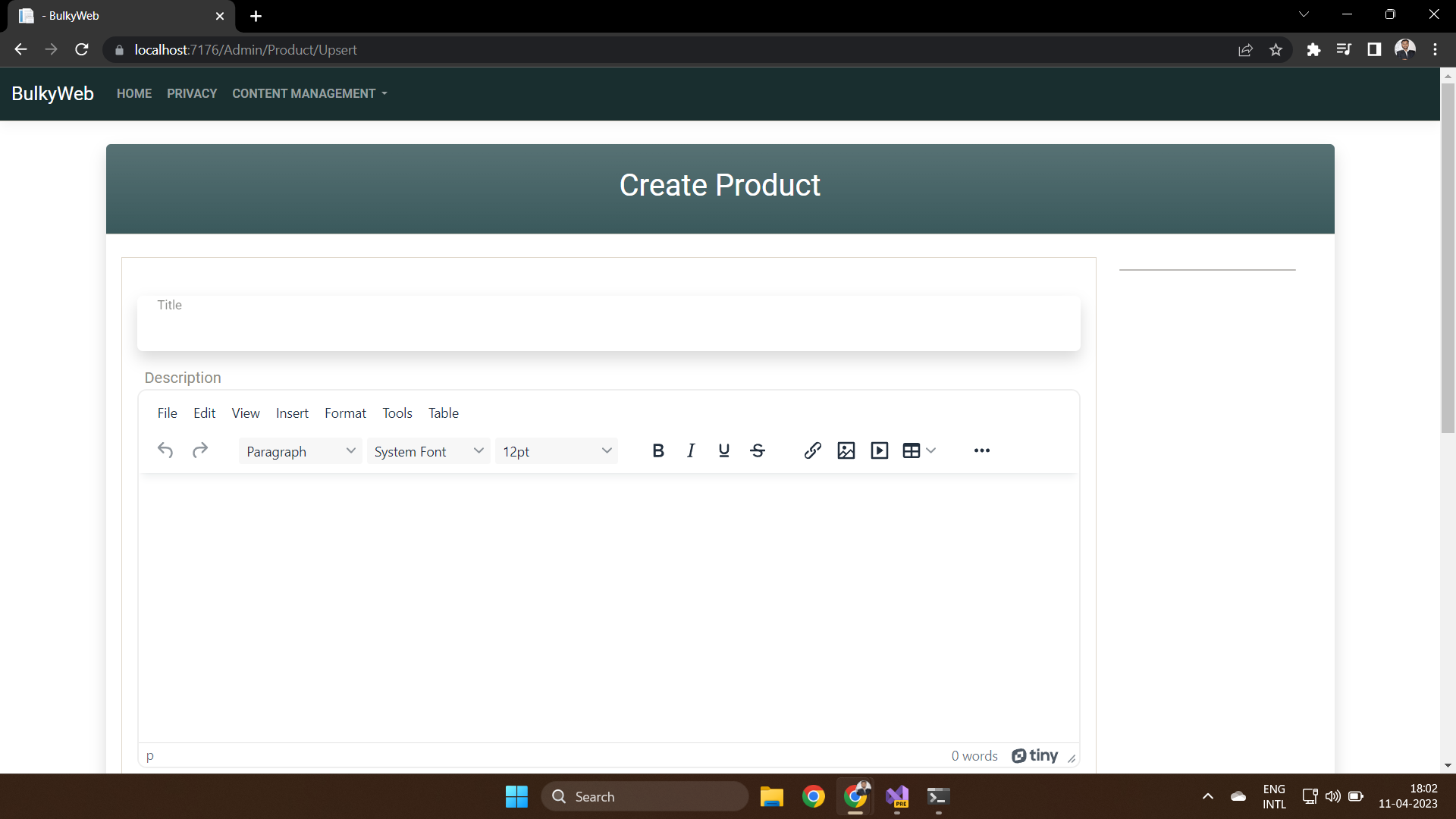Image resolution: width=1456 pixels, height=819 pixels.
Task: Redo the editor action
Action: pos(199,450)
